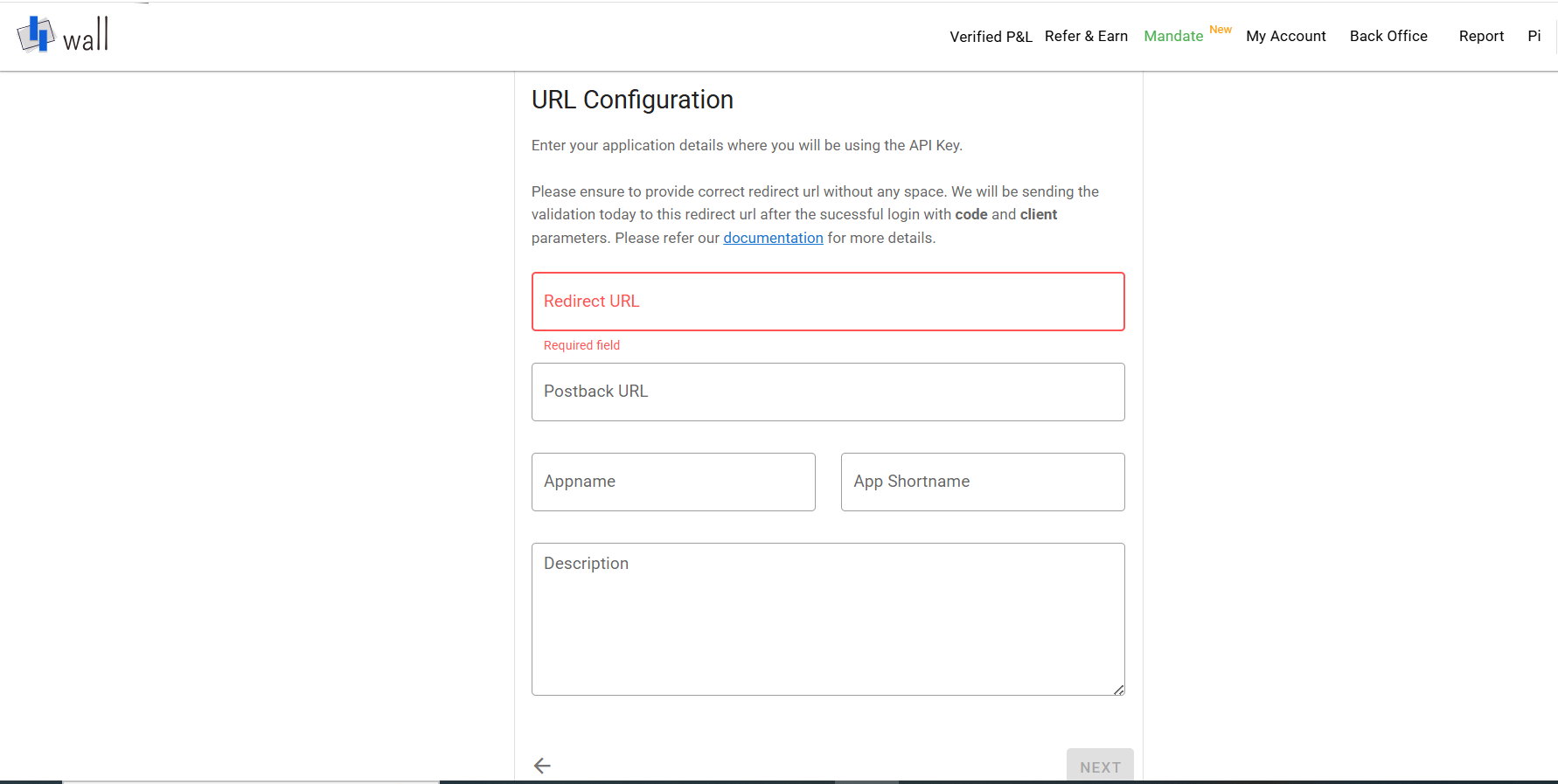Focus the Postback URL field
Screen dimensions: 1558x784
click(828, 392)
